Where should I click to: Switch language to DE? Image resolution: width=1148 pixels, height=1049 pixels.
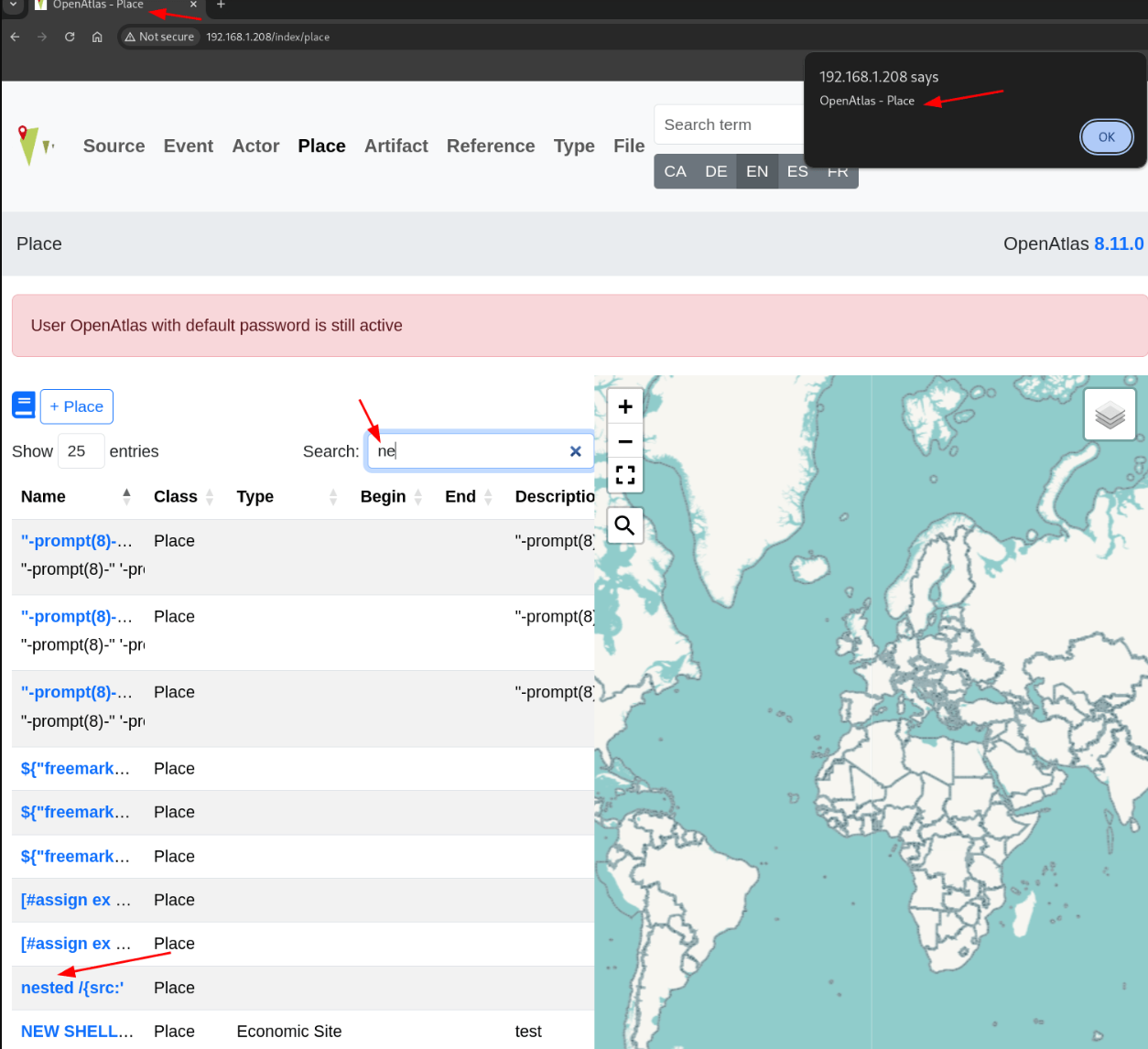click(716, 171)
